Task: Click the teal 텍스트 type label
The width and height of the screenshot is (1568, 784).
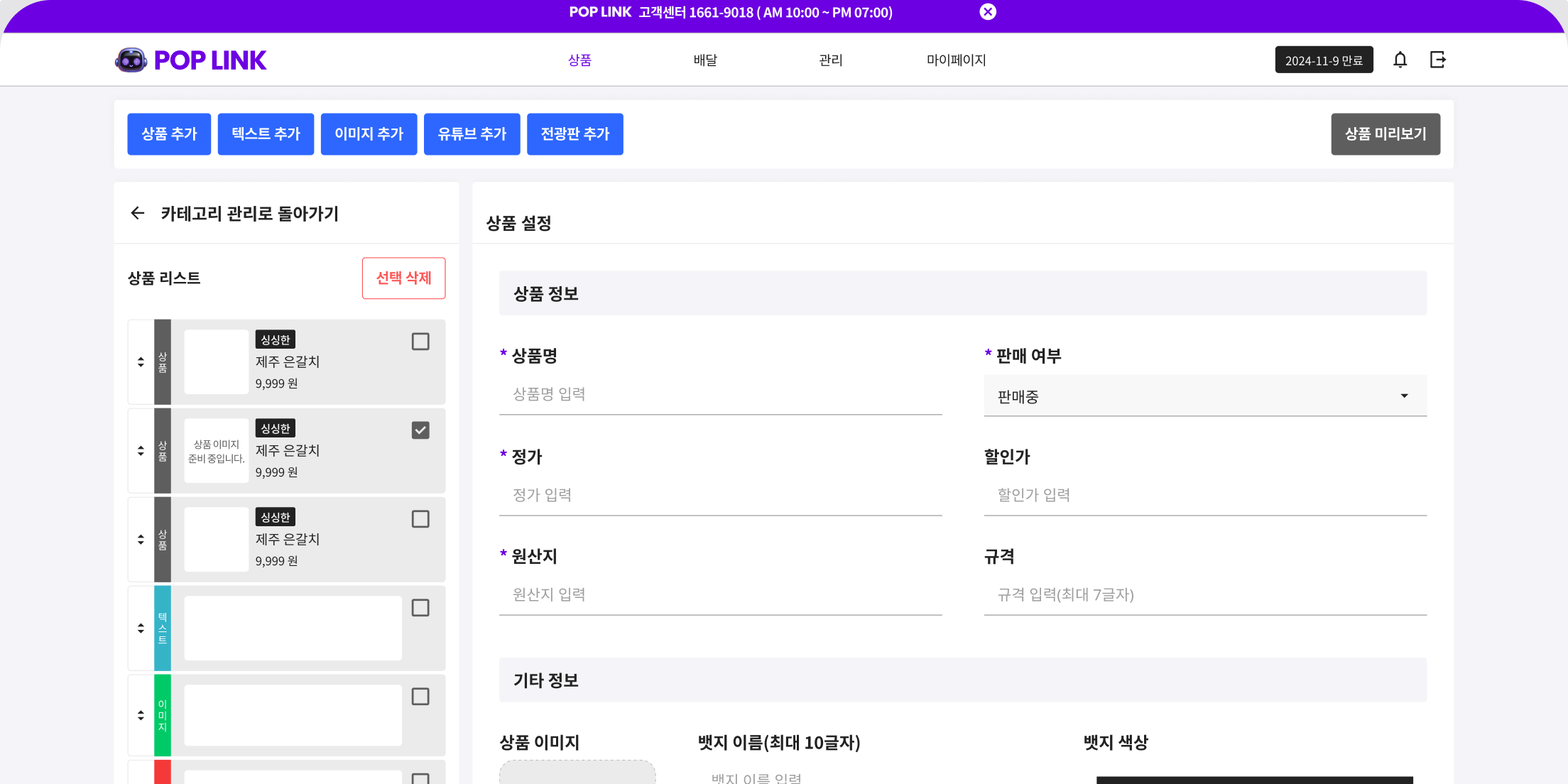Action: pos(163,628)
